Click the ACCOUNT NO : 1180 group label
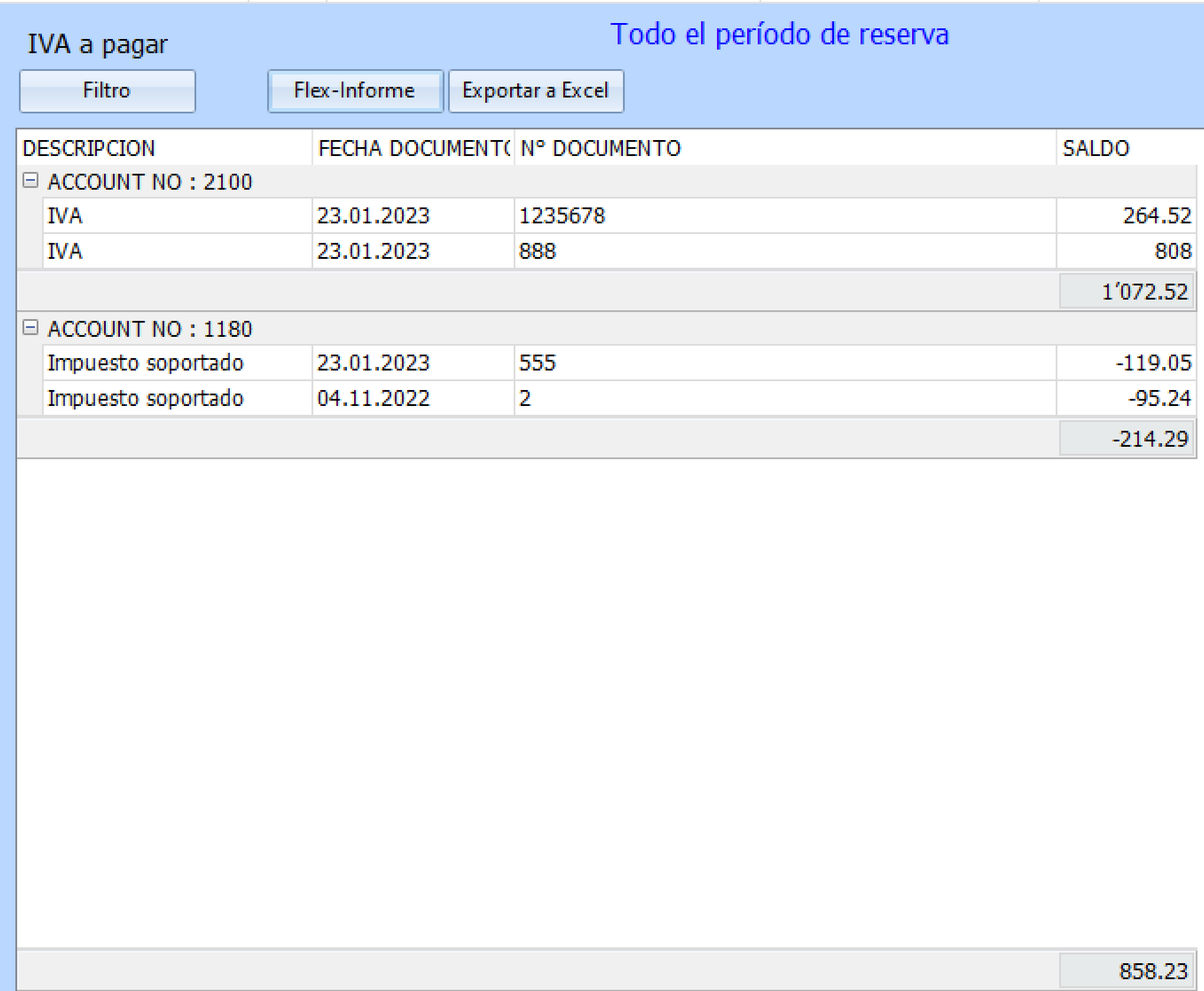This screenshot has height=991, width=1204. pos(150,329)
